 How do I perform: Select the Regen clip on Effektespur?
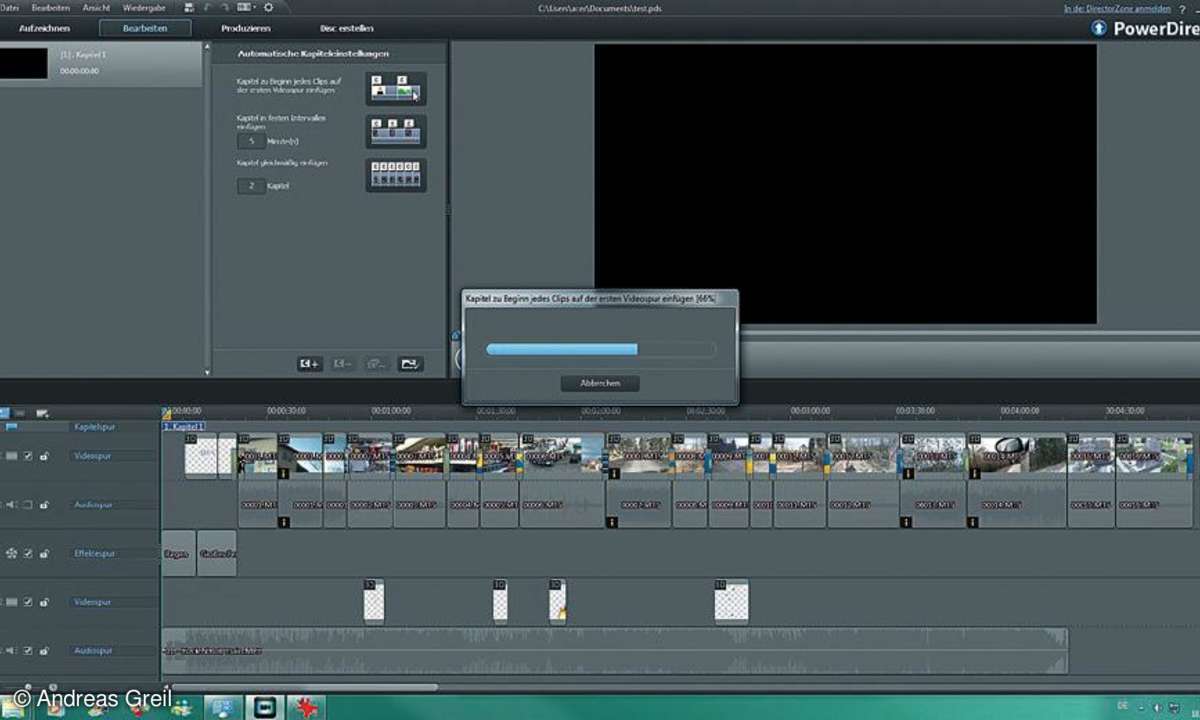(x=177, y=553)
